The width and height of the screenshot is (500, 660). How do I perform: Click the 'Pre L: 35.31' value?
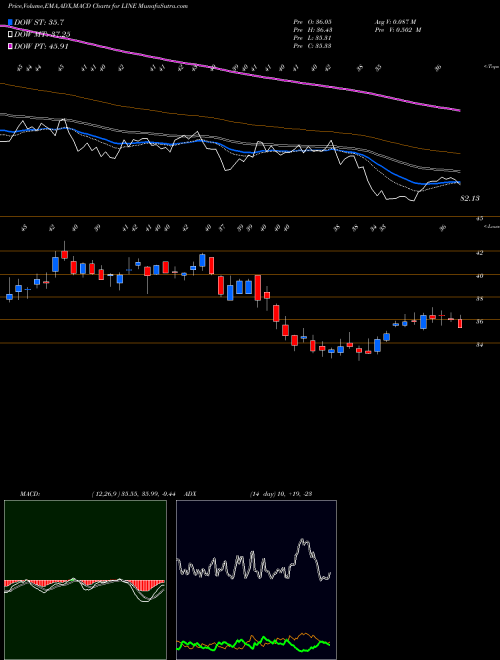point(312,38)
